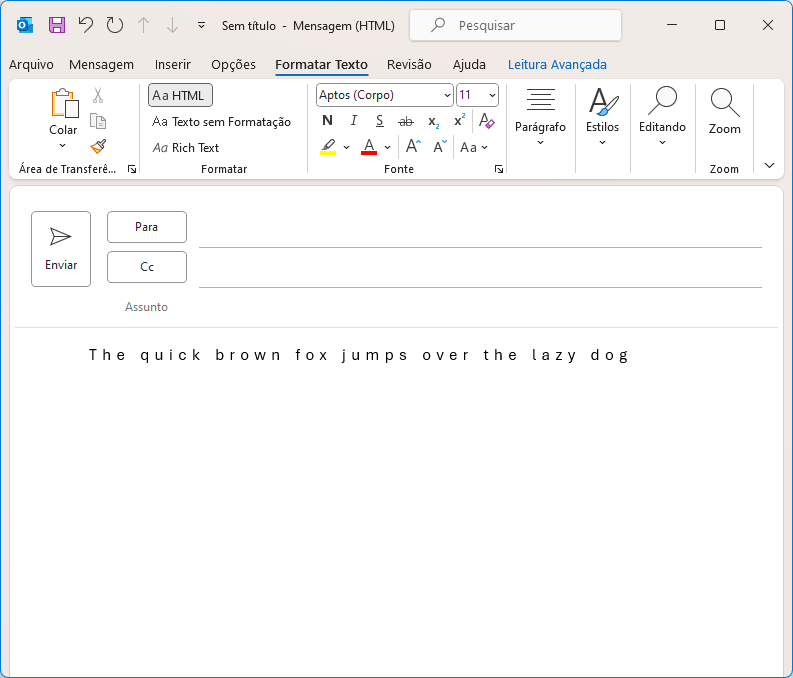The width and height of the screenshot is (793, 678).
Task: Click the Cut scissors icon
Action: tap(98, 95)
